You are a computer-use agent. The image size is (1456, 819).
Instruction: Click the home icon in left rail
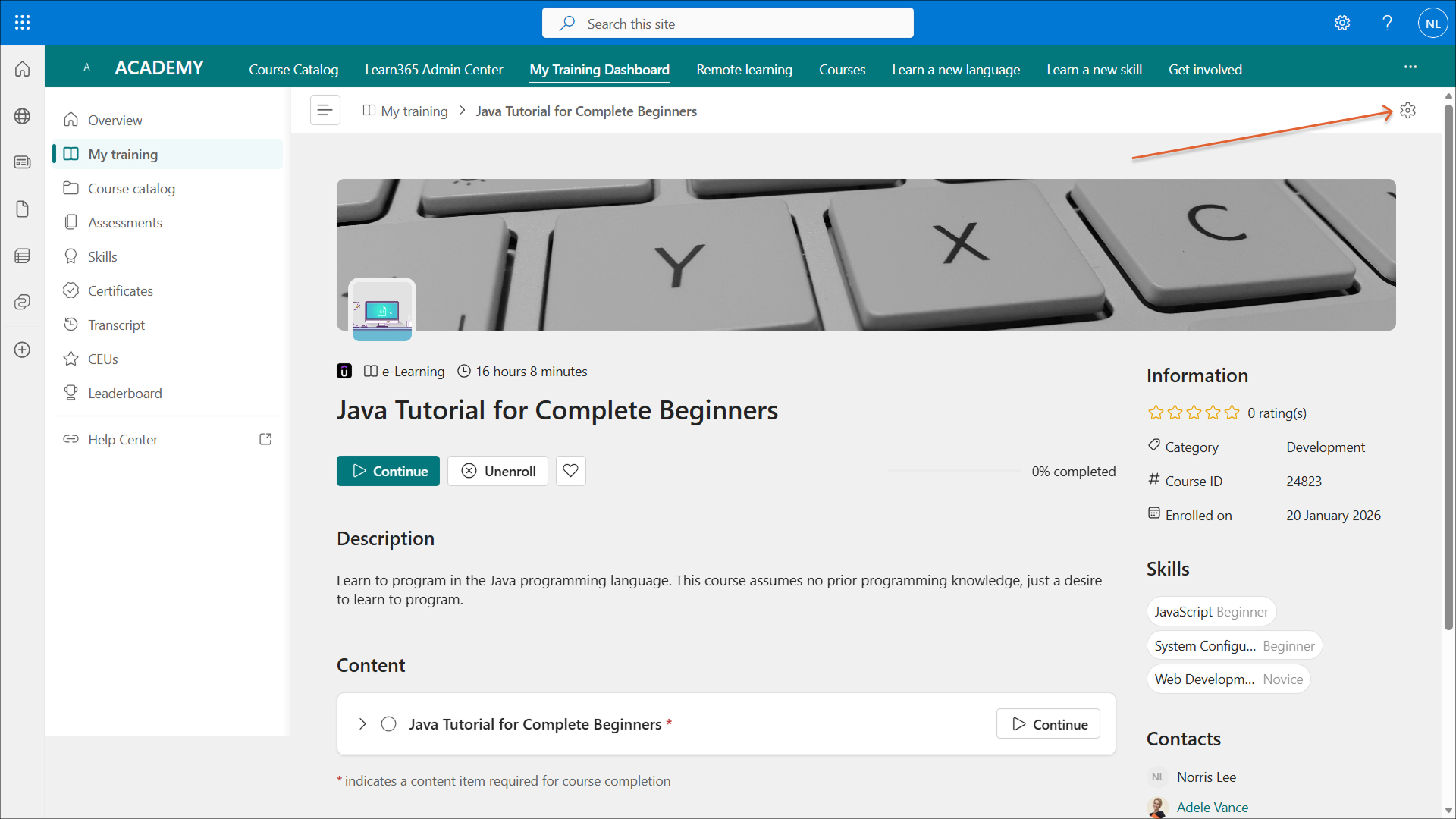click(22, 69)
